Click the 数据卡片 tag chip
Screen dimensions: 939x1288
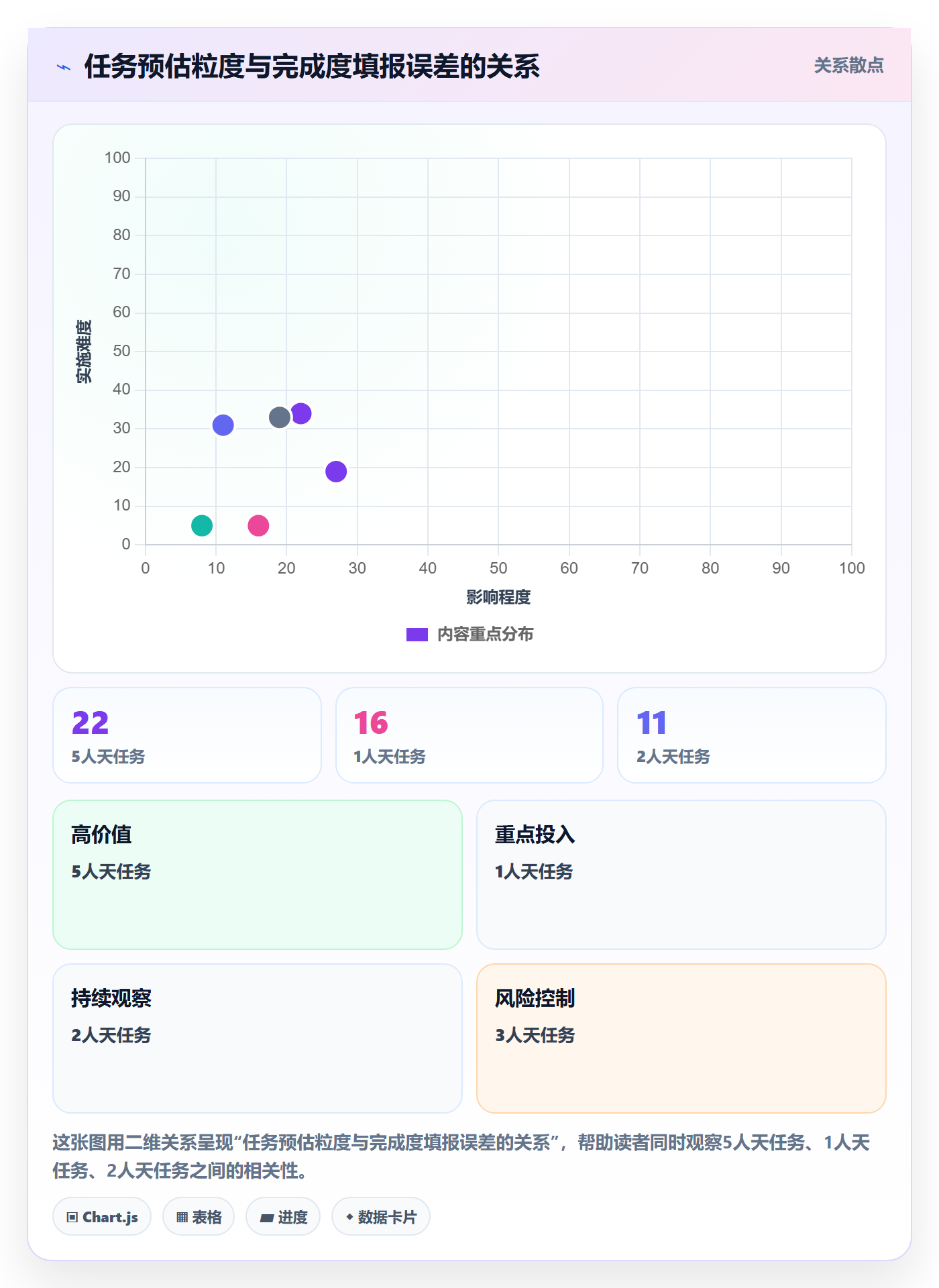coord(381,1217)
